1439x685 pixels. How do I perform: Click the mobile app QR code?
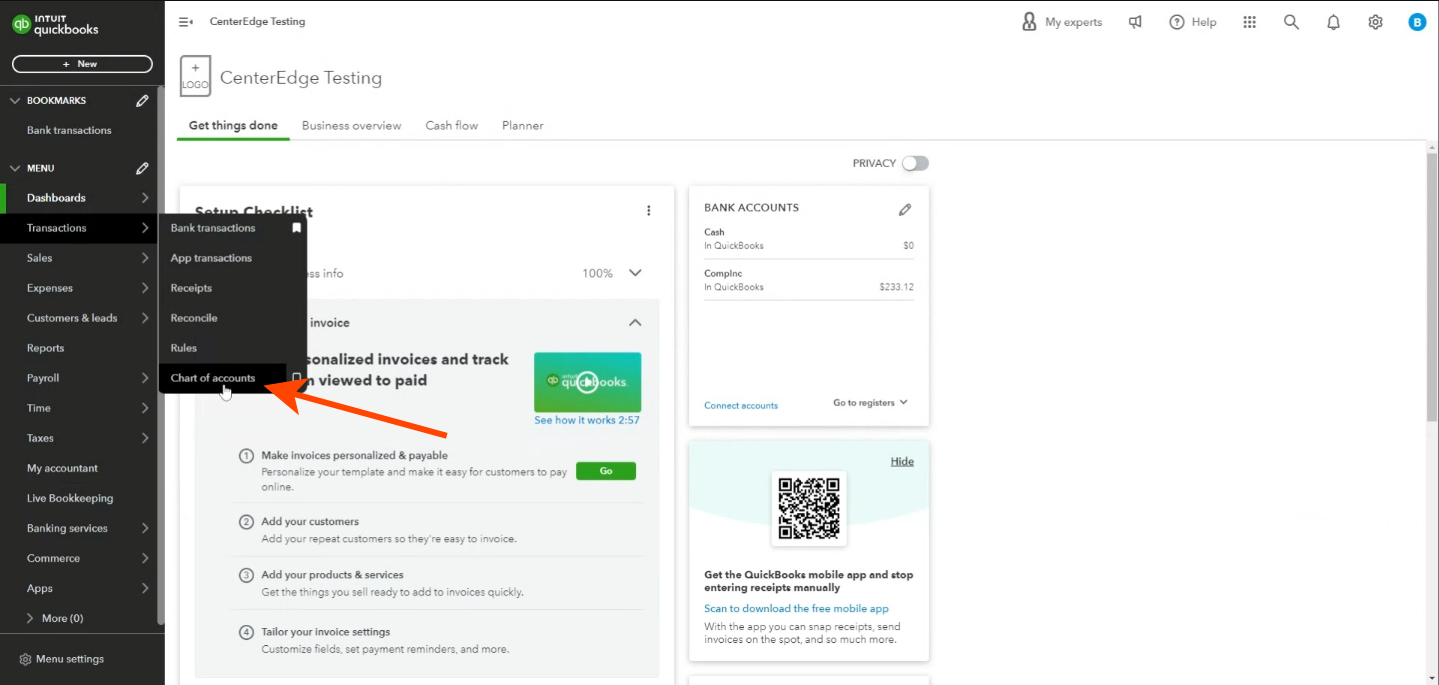(x=809, y=509)
